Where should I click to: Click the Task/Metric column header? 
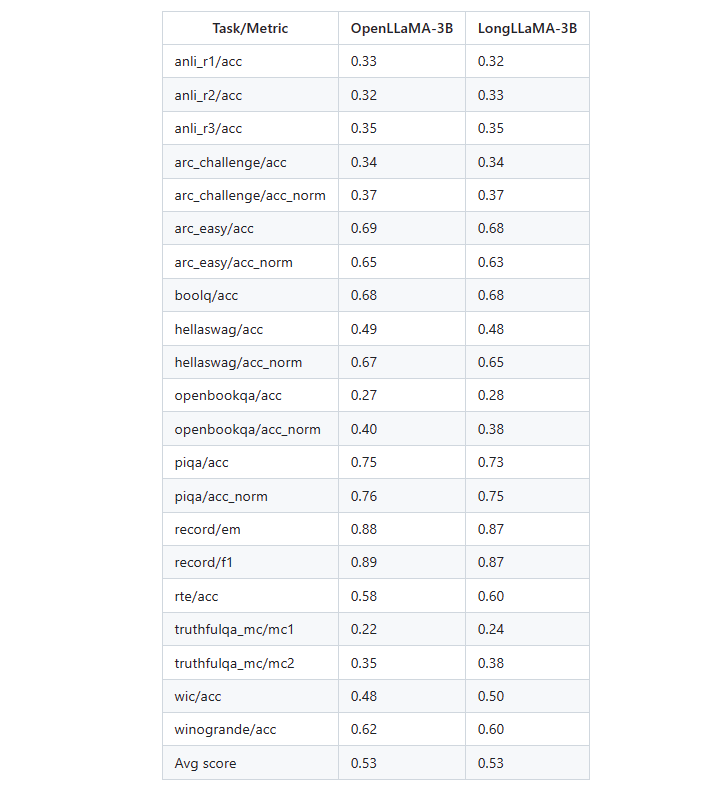(250, 28)
